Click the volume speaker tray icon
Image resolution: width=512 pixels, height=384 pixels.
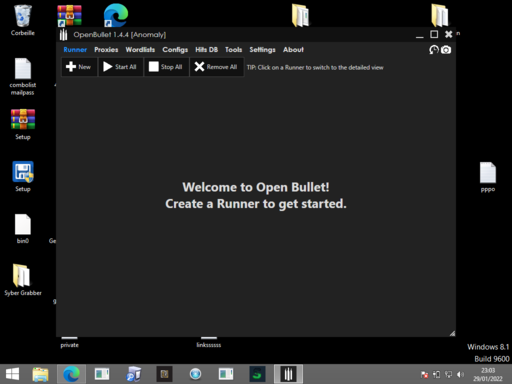tap(460, 375)
